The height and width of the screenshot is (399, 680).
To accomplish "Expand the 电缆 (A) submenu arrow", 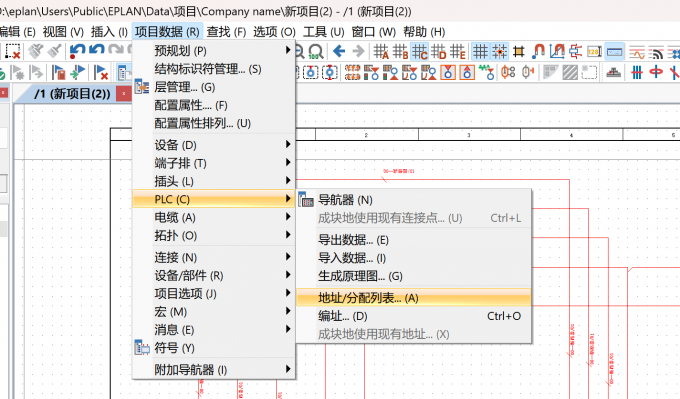I will pos(288,217).
